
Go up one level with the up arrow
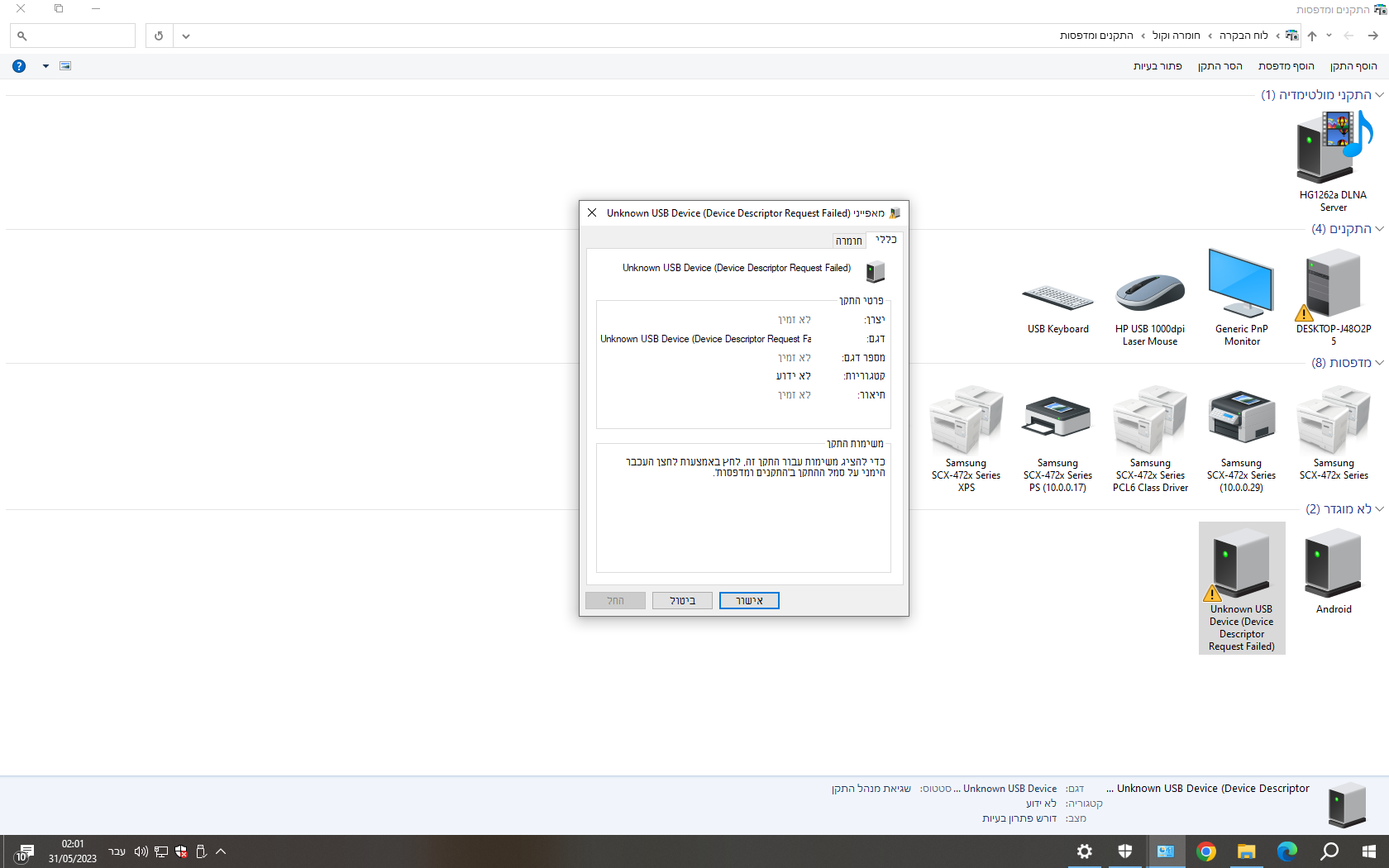tap(1312, 36)
